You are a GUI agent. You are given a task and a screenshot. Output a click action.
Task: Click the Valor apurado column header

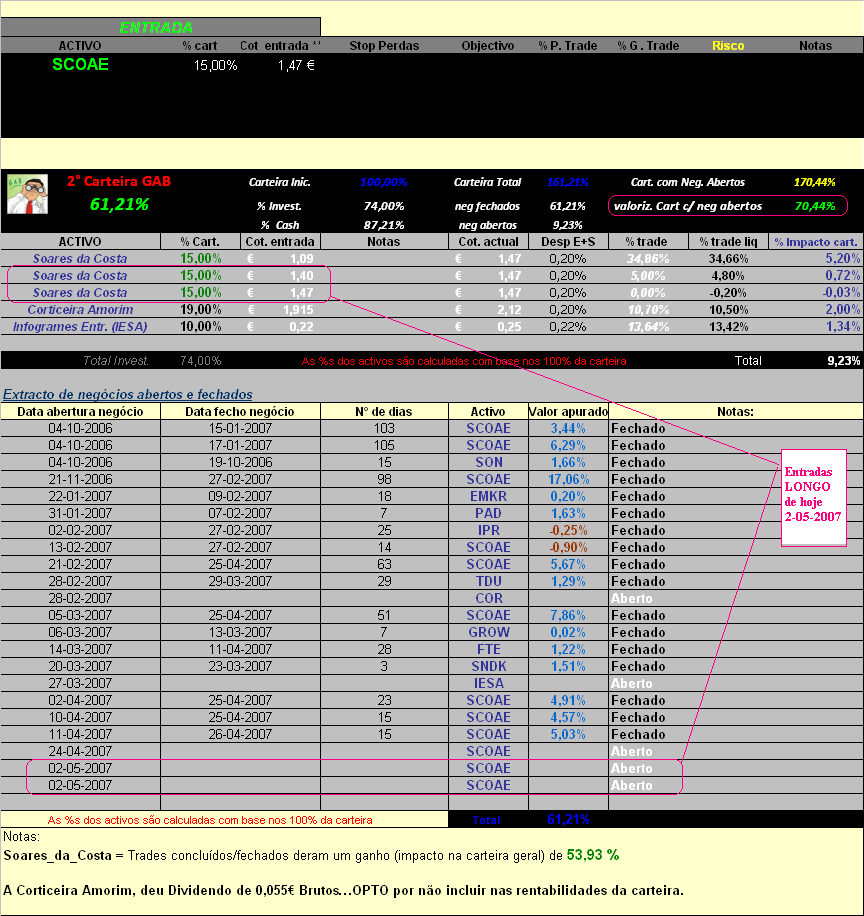pos(568,412)
